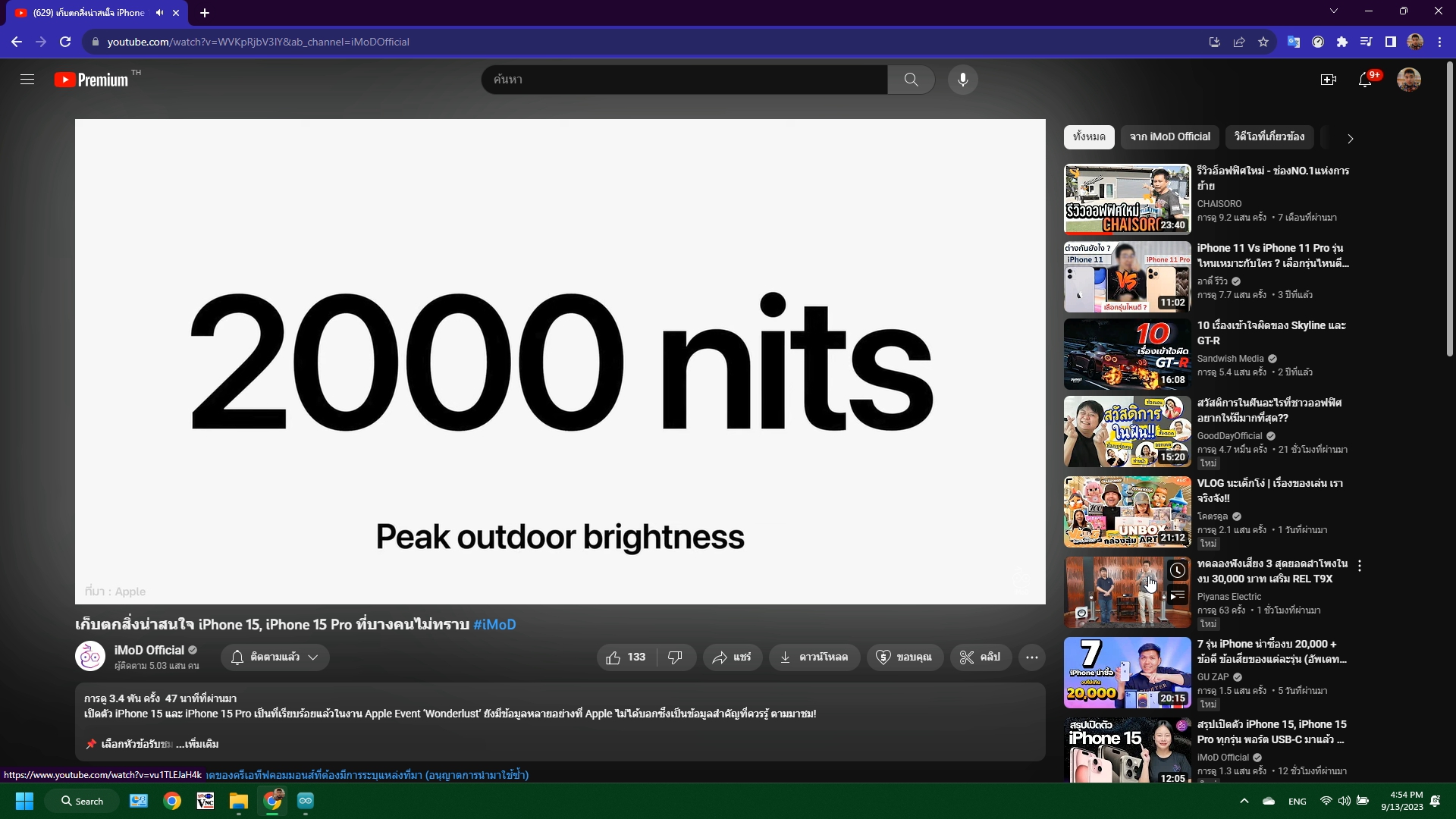This screenshot has width=1456, height=819.
Task: Open the #iMoD hashtag link
Action: click(x=494, y=625)
